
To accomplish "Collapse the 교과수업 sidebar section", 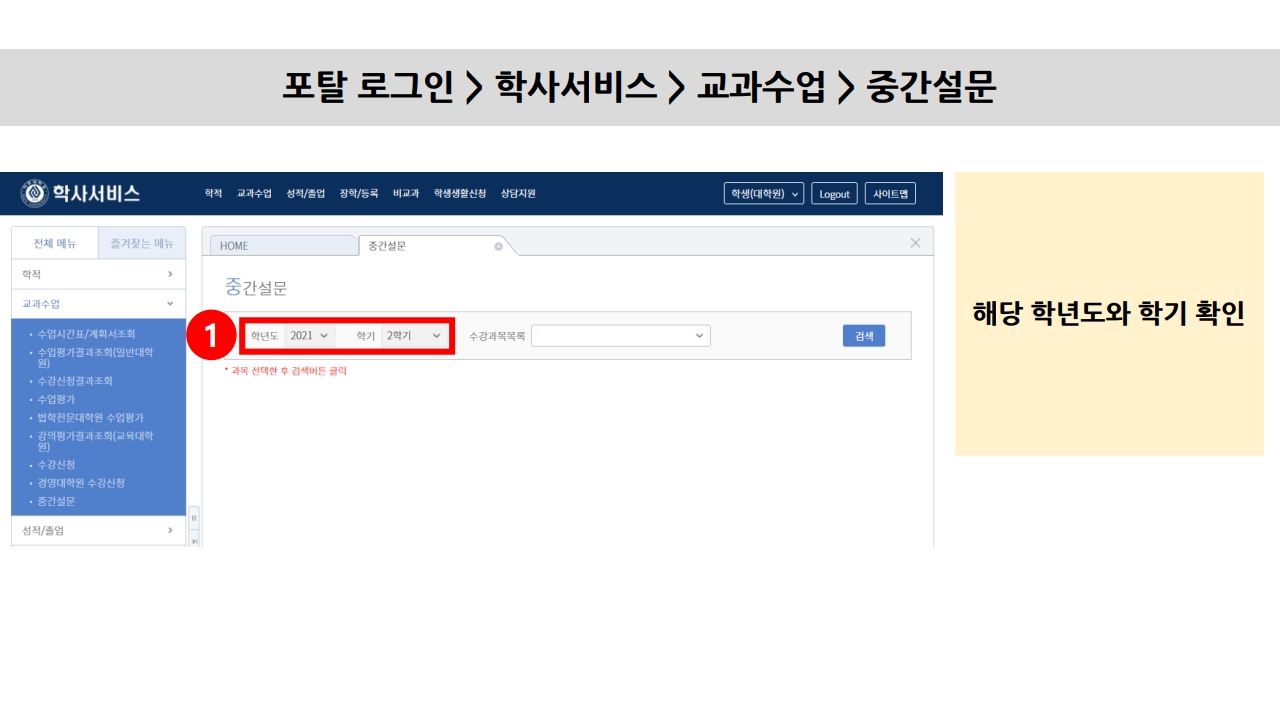I will 98,304.
